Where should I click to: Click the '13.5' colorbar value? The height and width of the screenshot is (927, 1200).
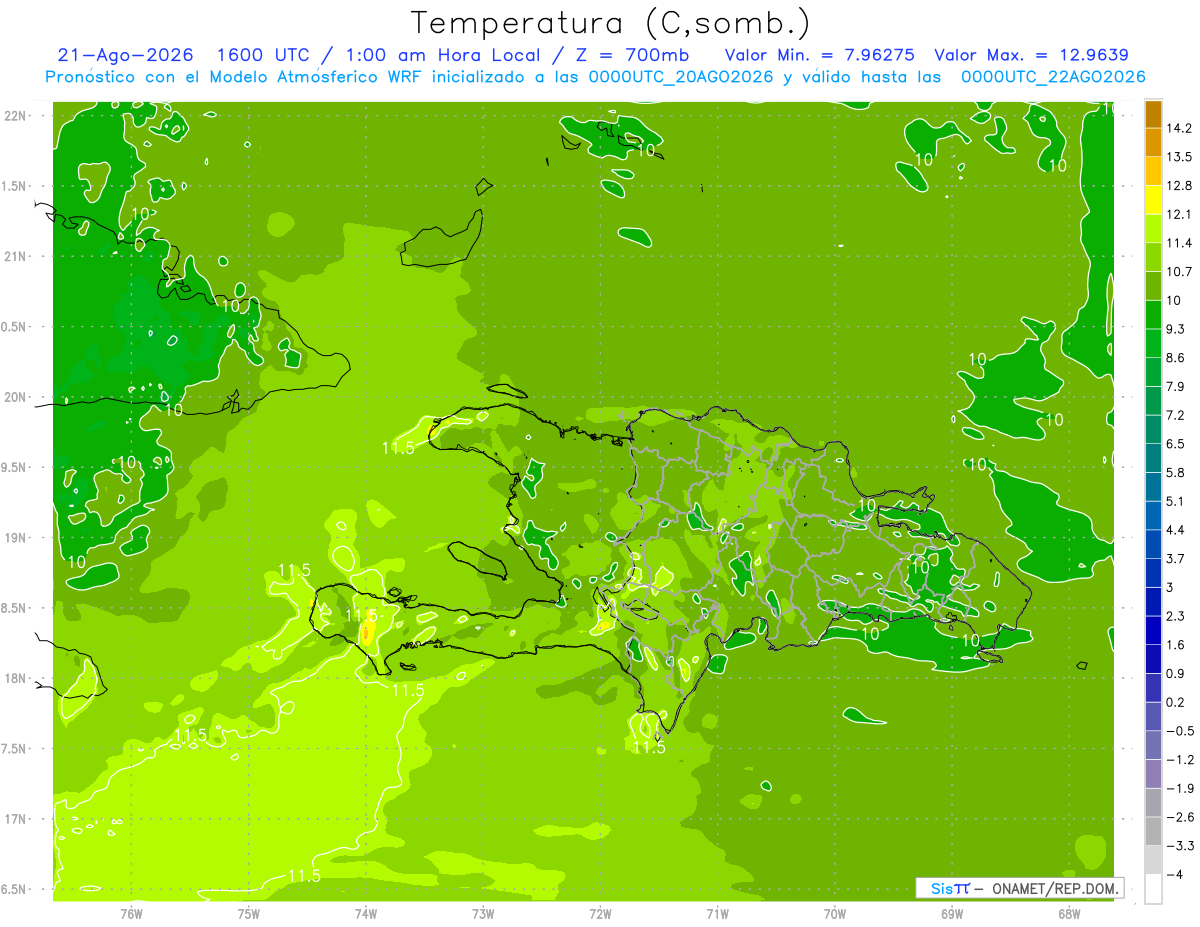click(x=1180, y=157)
